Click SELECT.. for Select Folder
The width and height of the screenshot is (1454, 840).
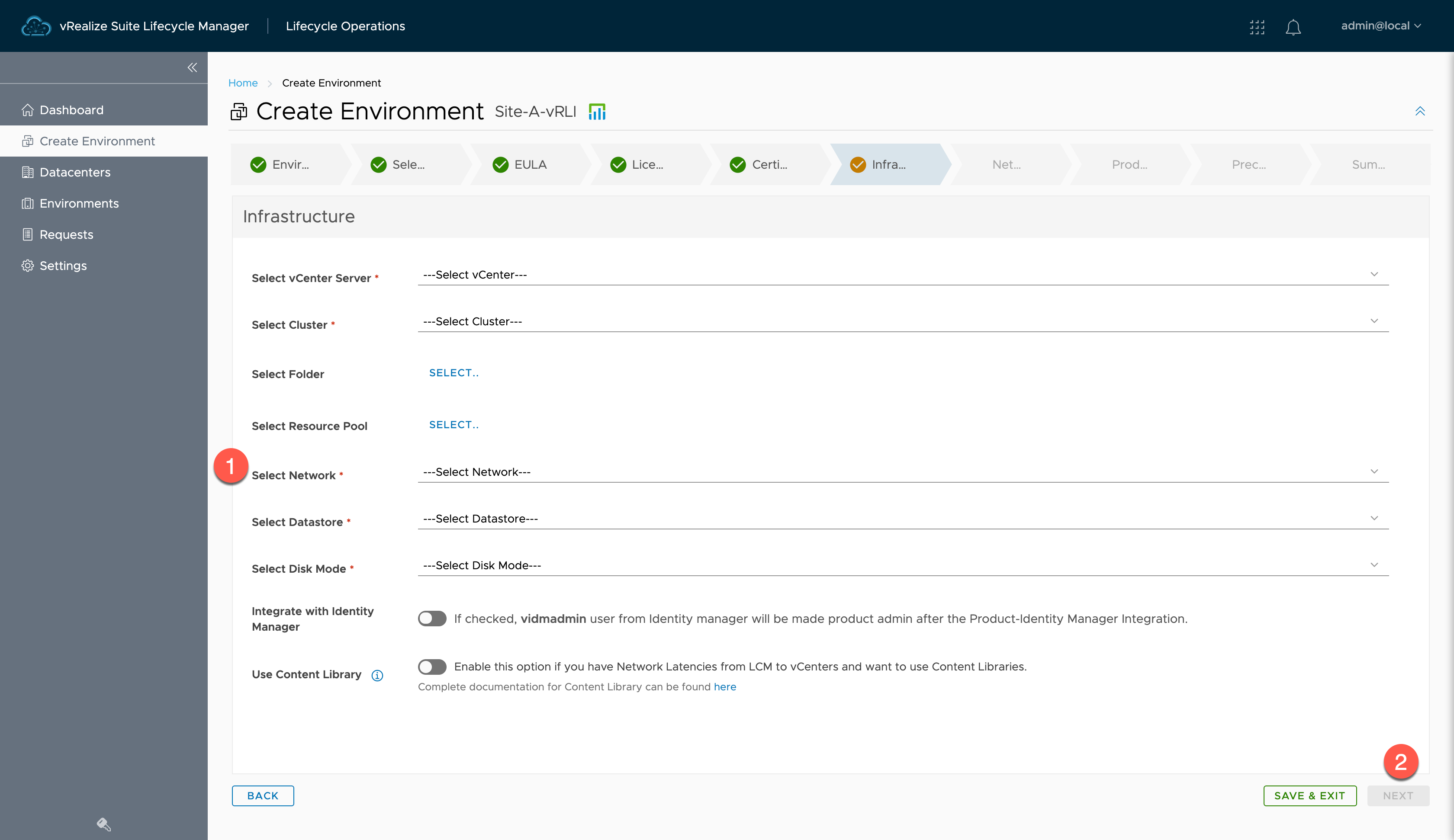tap(454, 373)
